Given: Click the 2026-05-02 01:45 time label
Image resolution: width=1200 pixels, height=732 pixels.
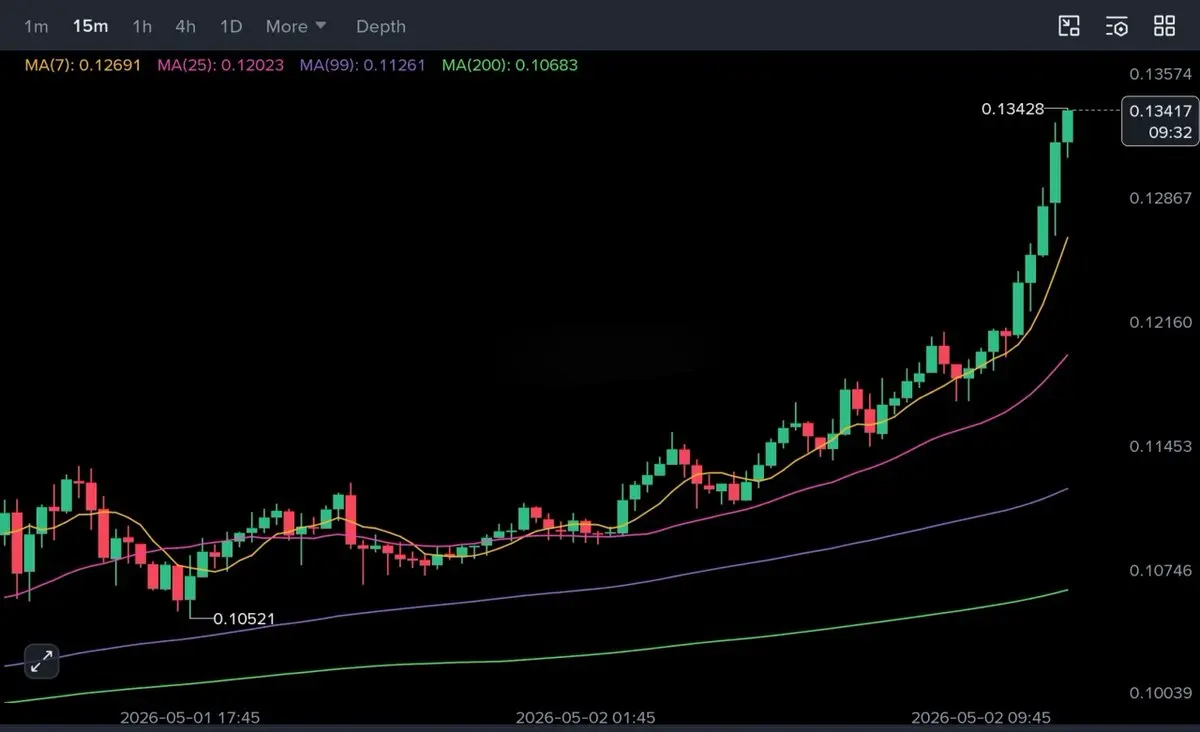Looking at the screenshot, I should [x=586, y=717].
